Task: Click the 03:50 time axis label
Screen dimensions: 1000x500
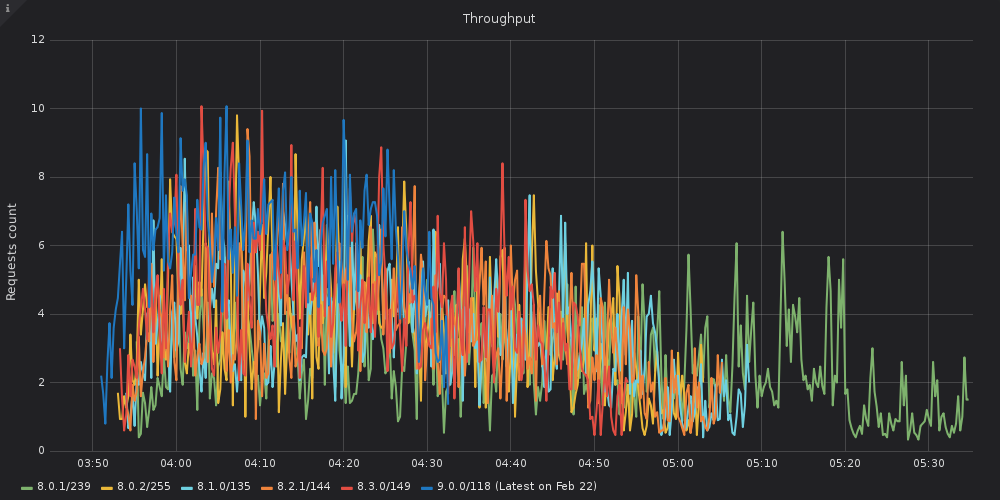Action: tap(93, 464)
